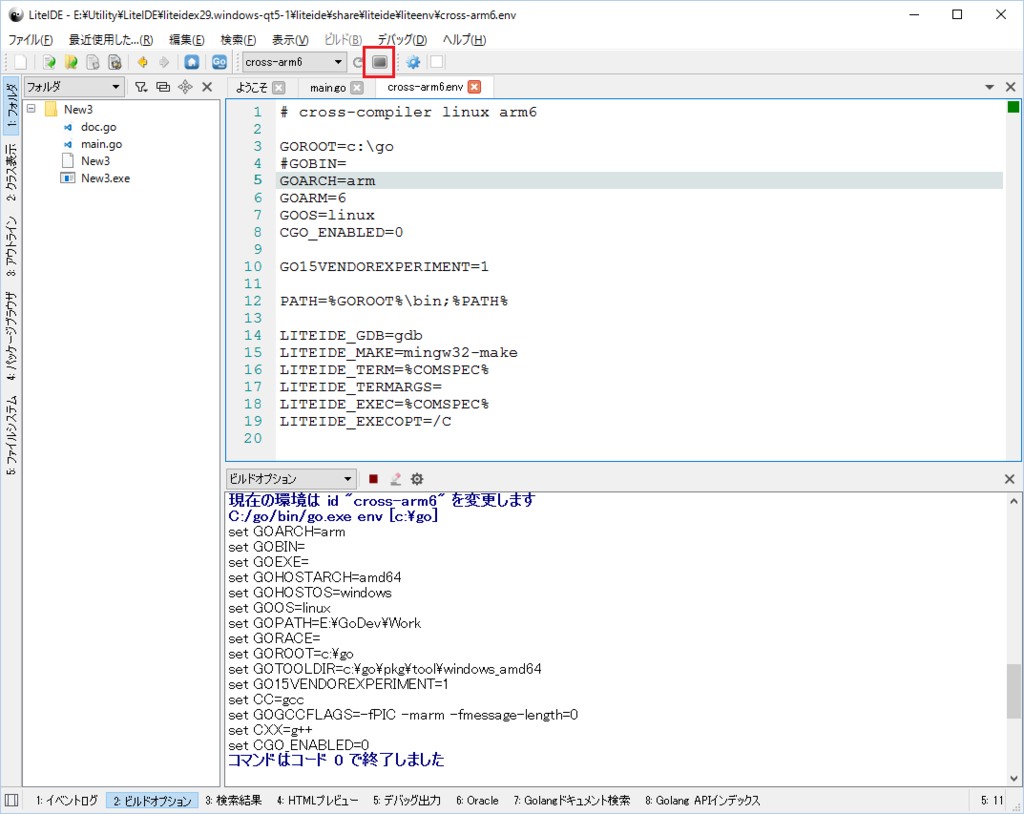Screen dimensions: 1024x814
Task: Click the blue gear build icon
Action: (413, 62)
